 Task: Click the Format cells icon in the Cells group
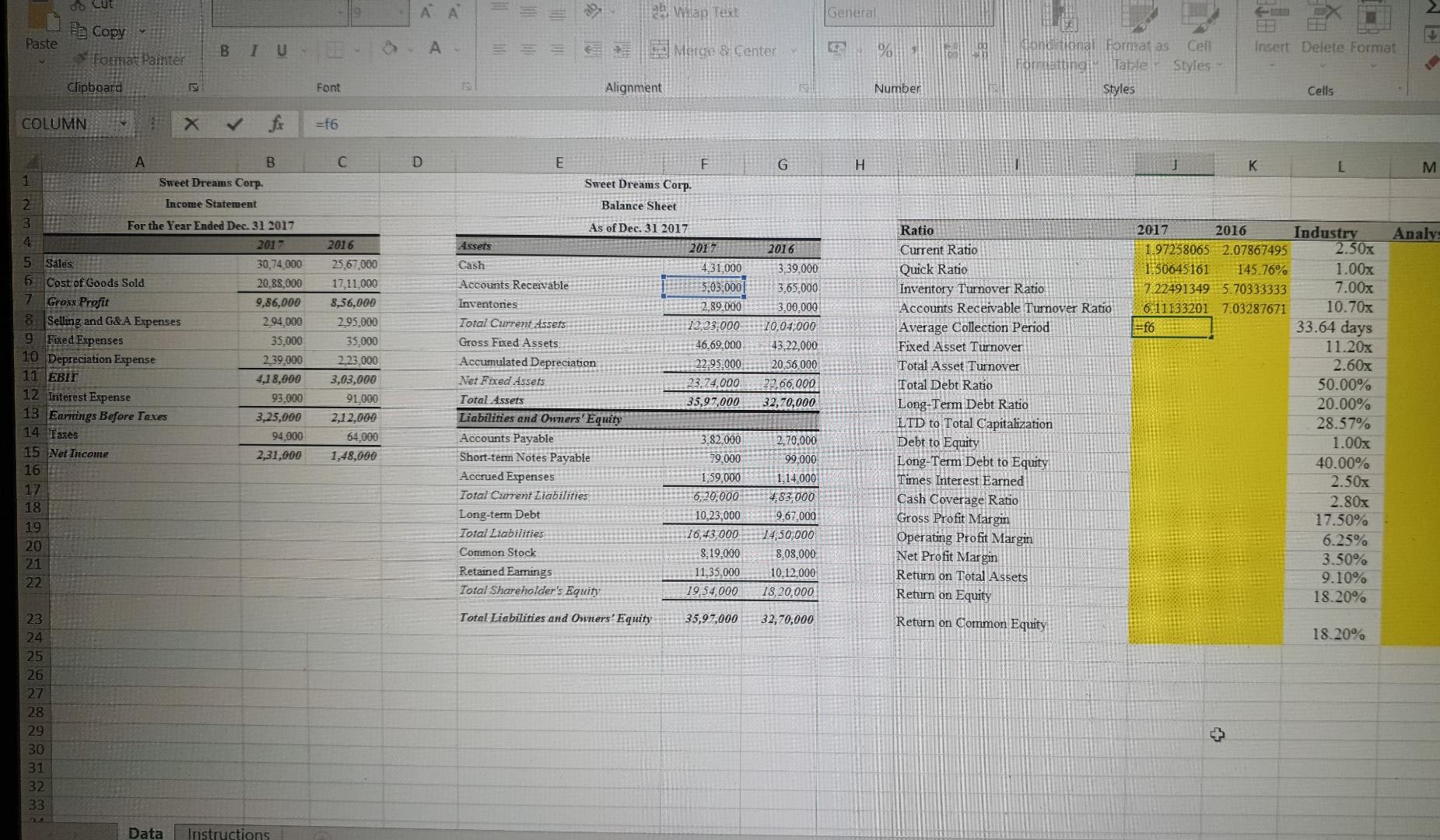tap(1375, 16)
